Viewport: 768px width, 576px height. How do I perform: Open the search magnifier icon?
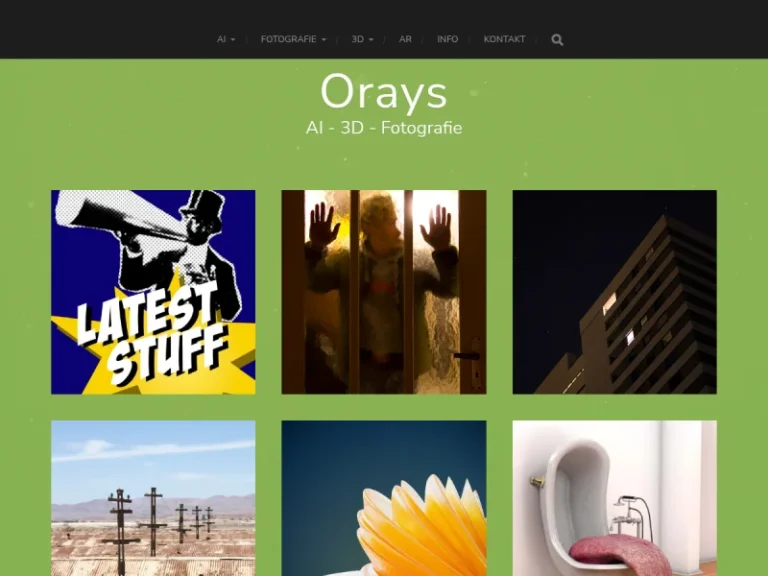[557, 40]
